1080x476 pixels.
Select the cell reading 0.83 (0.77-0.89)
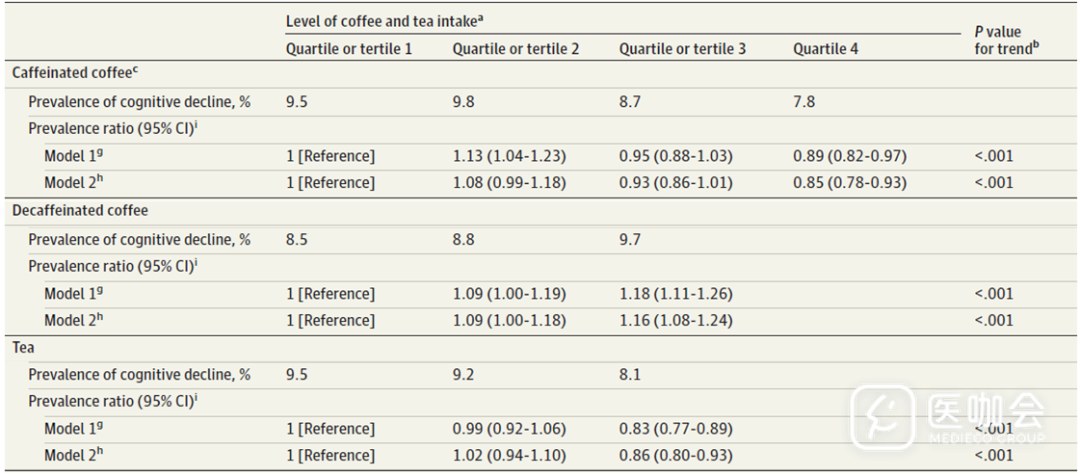pos(676,429)
